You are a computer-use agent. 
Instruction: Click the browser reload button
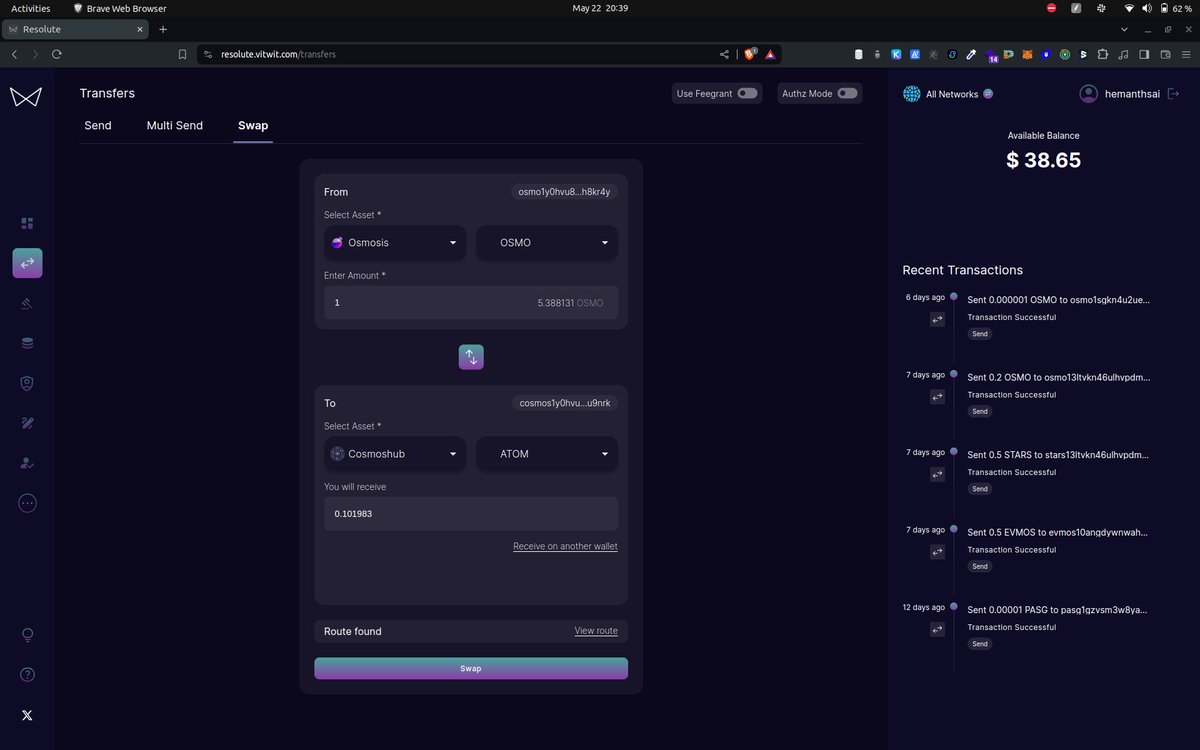pos(57,54)
